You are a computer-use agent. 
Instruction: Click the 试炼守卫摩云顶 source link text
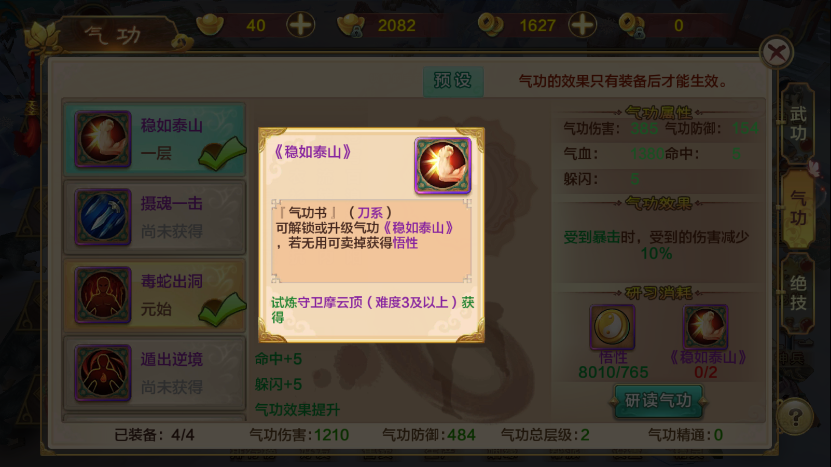[373, 310]
